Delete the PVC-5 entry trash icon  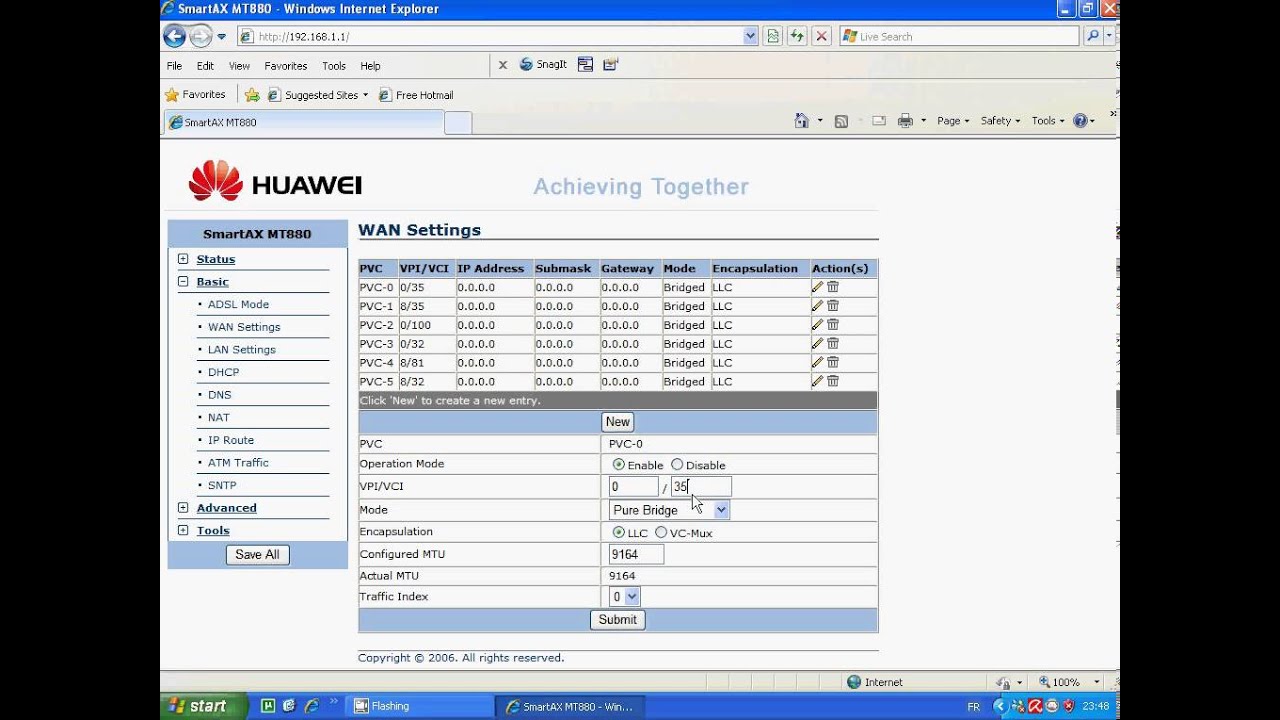[x=833, y=381]
